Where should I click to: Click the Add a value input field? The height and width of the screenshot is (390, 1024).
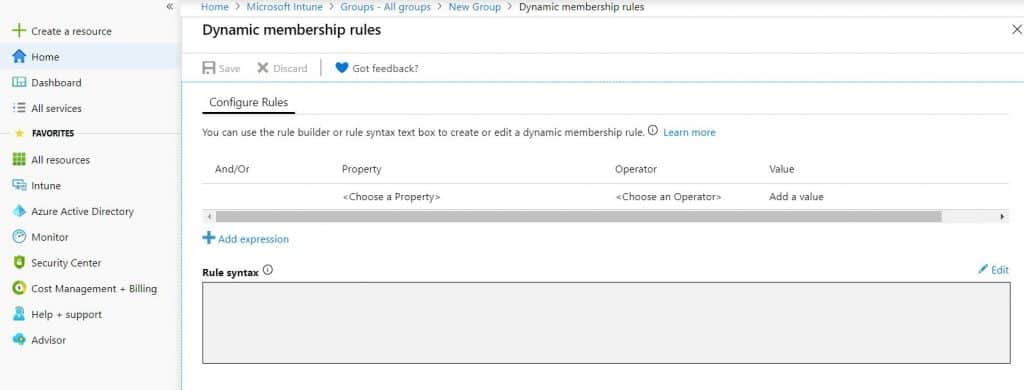tap(796, 197)
